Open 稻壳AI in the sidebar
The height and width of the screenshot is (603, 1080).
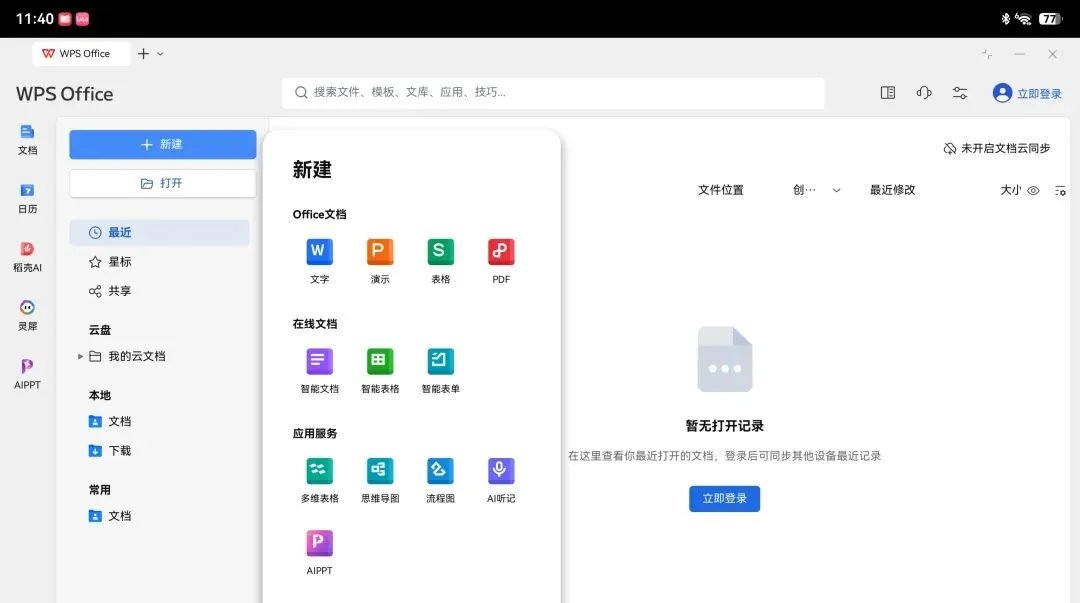[x=28, y=257]
